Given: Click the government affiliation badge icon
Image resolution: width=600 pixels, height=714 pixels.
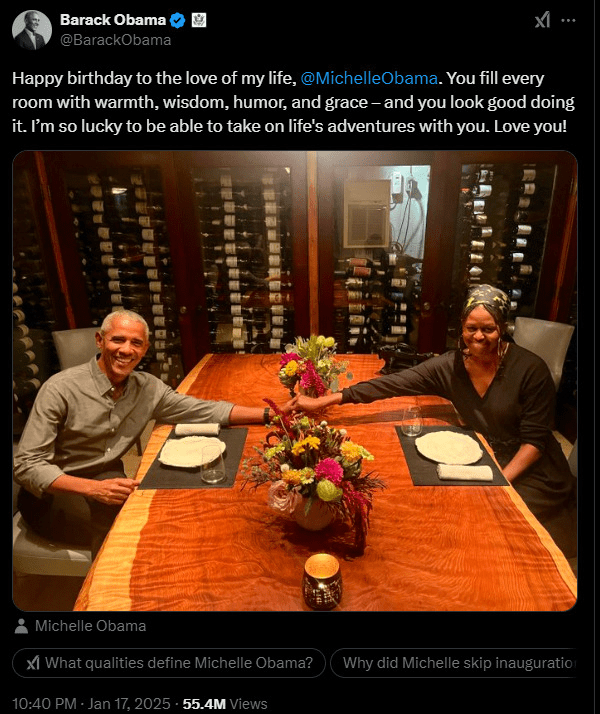Looking at the screenshot, I should (198, 20).
